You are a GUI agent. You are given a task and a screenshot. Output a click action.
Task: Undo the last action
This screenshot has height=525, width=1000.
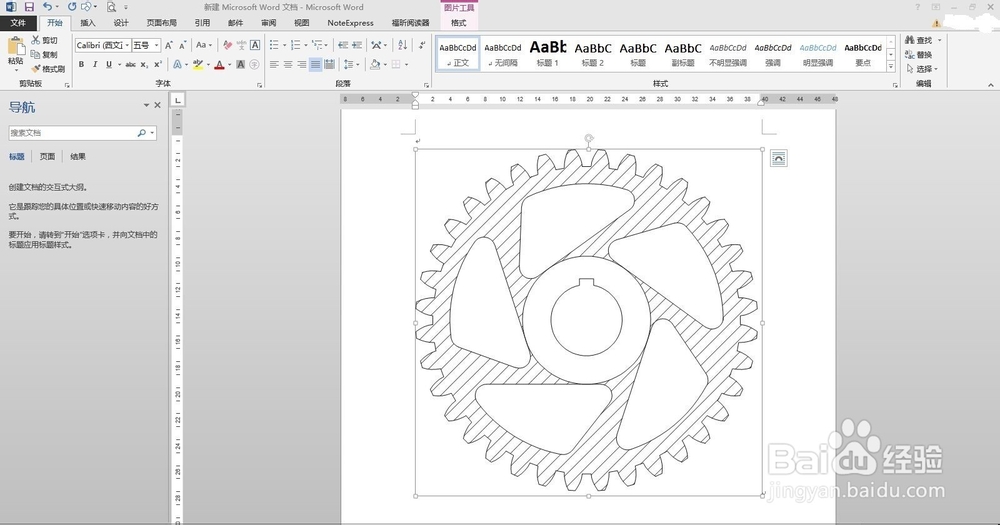(48, 6)
